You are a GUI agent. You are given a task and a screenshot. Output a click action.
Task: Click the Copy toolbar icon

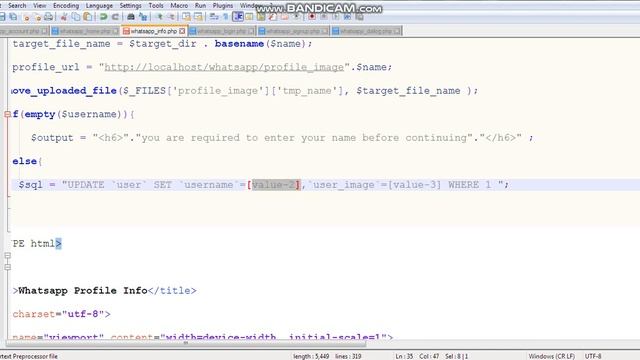pos(76,17)
